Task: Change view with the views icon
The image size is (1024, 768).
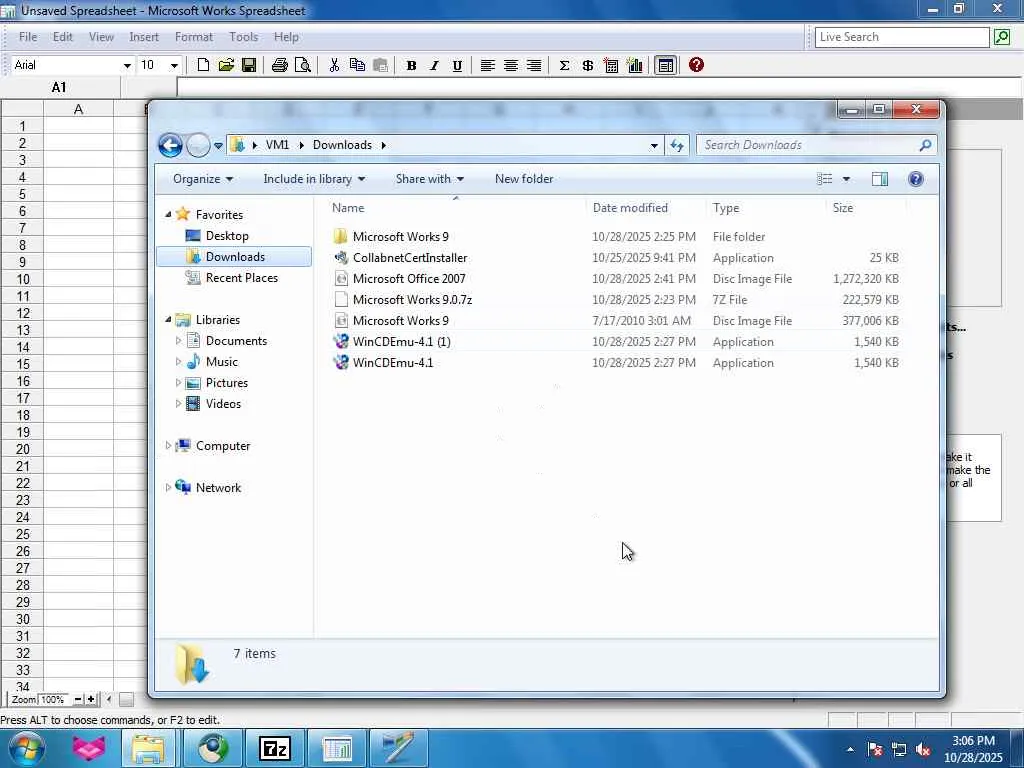Action: click(x=825, y=179)
